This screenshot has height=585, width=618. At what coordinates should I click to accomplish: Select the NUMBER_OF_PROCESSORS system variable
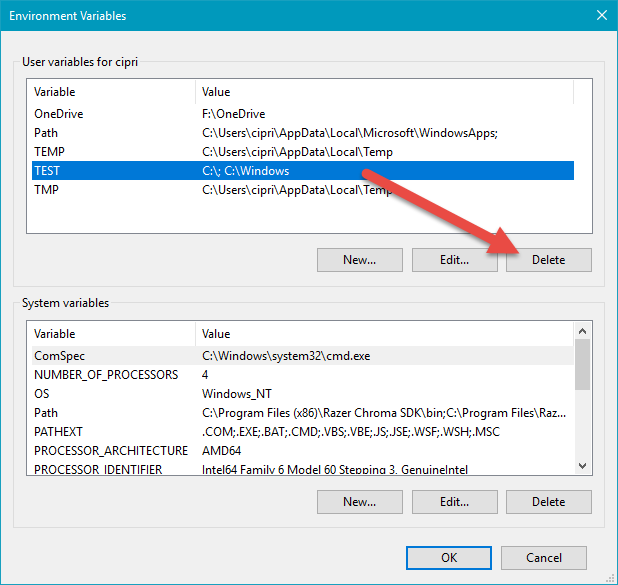303,374
